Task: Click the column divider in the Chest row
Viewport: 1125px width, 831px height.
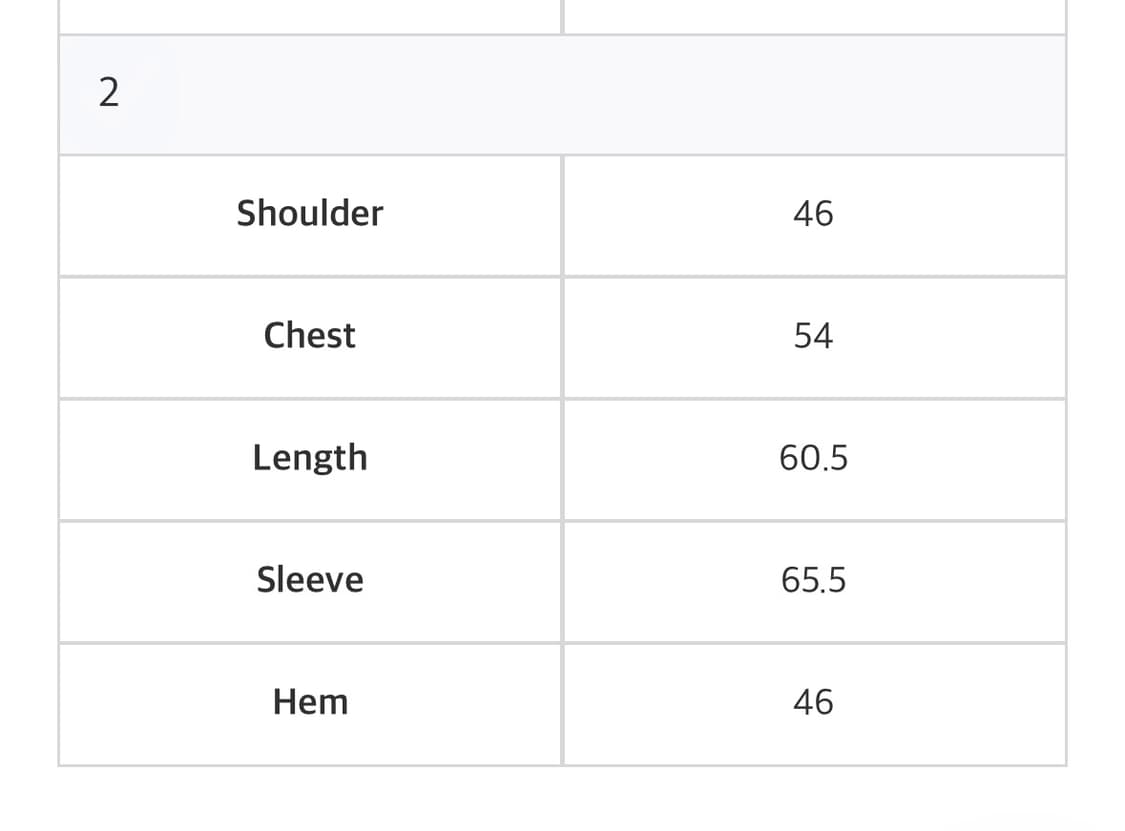Action: coord(562,336)
